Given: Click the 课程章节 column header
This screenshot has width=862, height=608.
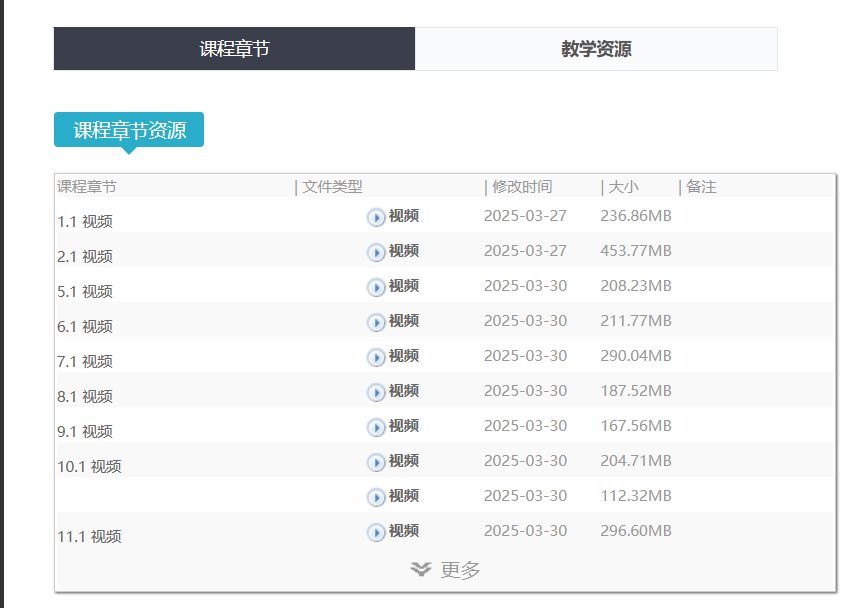Looking at the screenshot, I should (87, 187).
